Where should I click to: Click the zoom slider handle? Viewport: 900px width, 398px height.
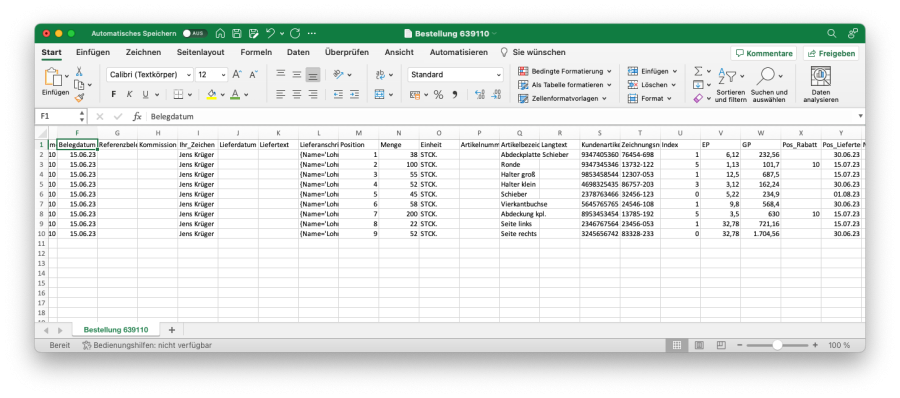click(x=777, y=345)
